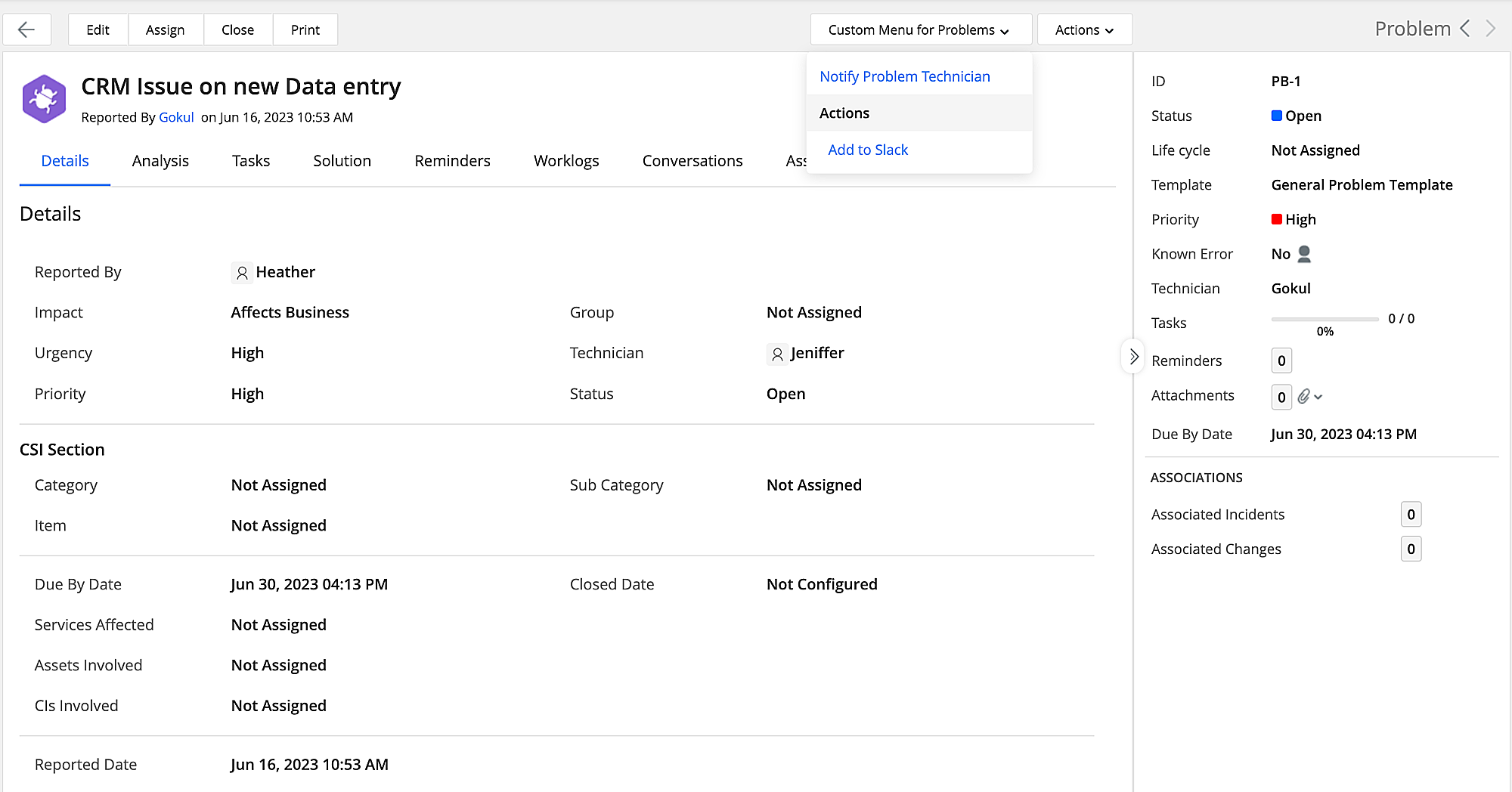
Task: Click Add to Slack option
Action: click(868, 149)
